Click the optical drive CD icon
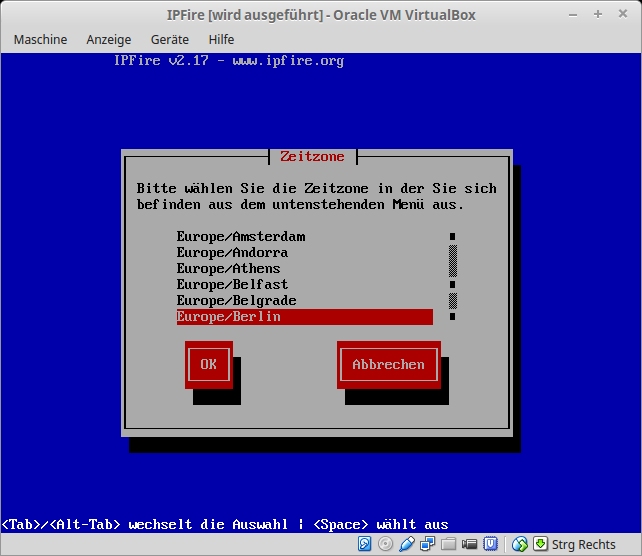 385,544
